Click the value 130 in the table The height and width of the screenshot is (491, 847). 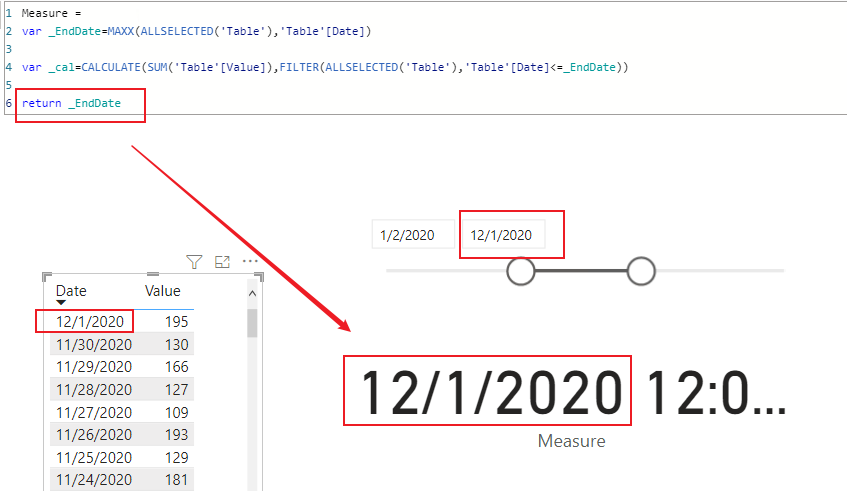pyautogui.click(x=177, y=344)
